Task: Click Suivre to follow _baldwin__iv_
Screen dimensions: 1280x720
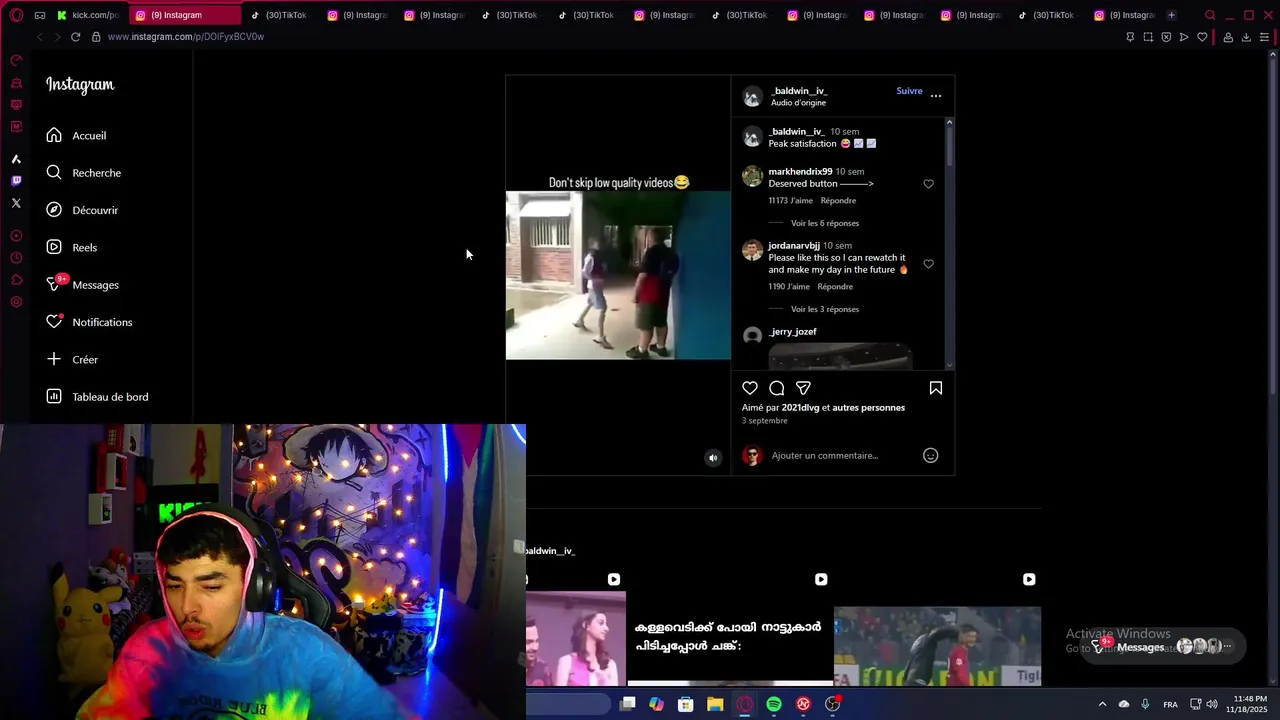Action: pos(909,91)
